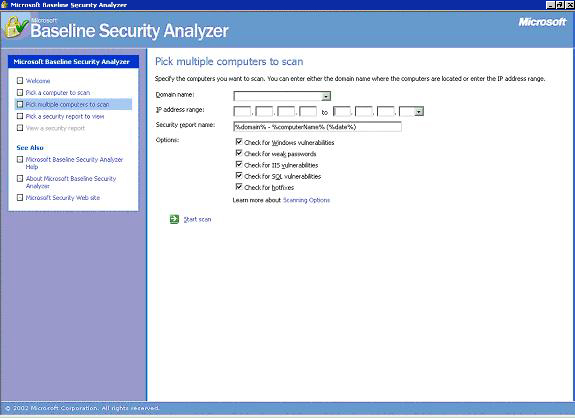Viewport: 575px width, 418px height.
Task: Click the second octet of starting IP address
Action: (264, 111)
